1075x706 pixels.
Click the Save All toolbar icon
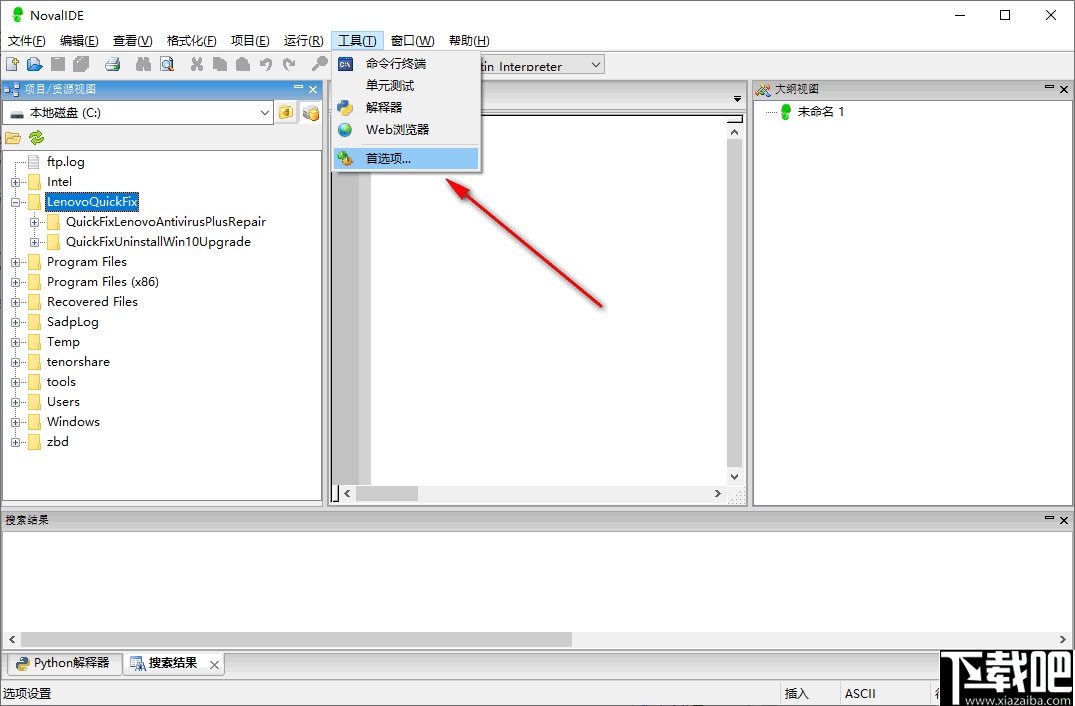tap(81, 64)
